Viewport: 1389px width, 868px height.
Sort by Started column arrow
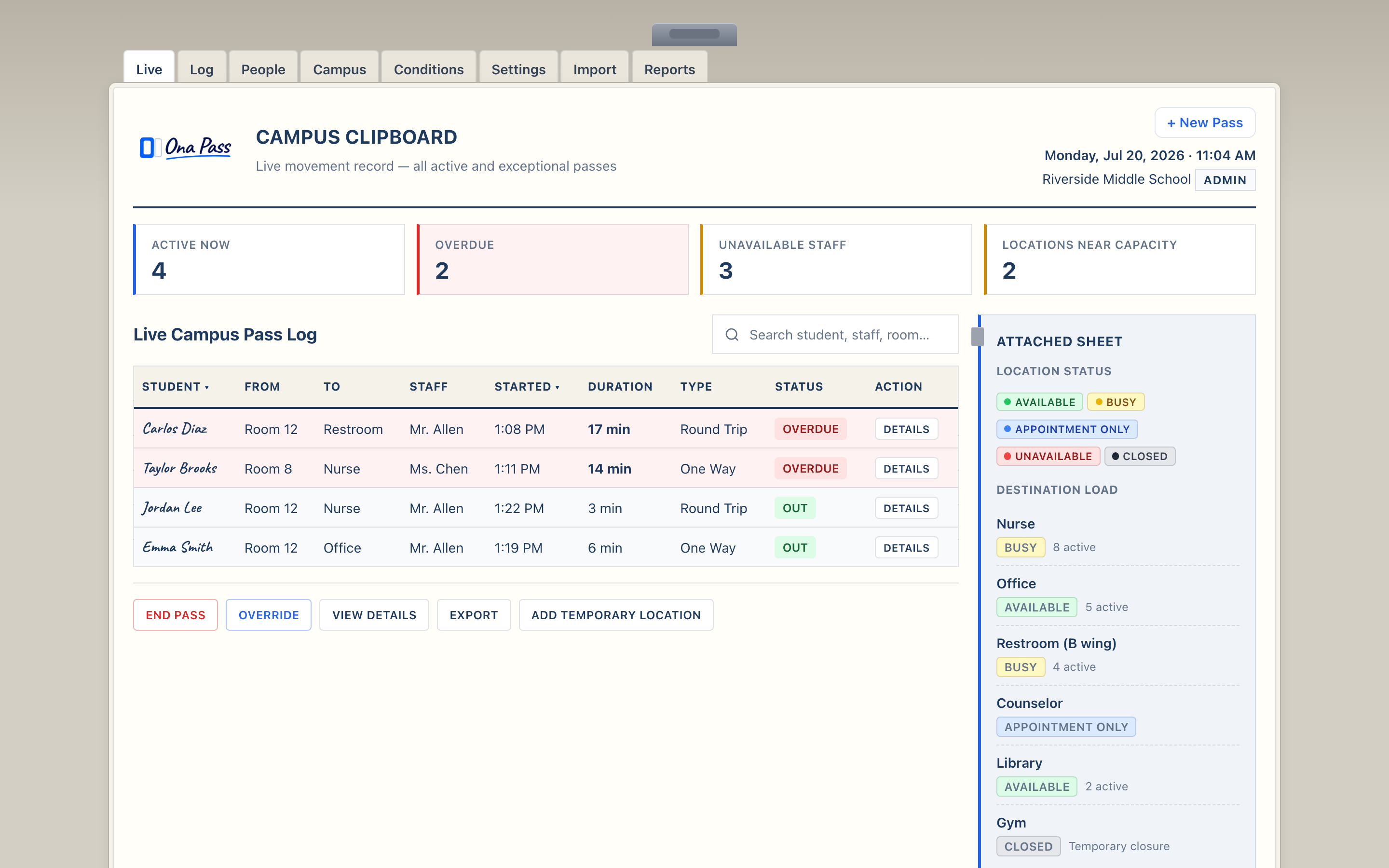pyautogui.click(x=558, y=388)
